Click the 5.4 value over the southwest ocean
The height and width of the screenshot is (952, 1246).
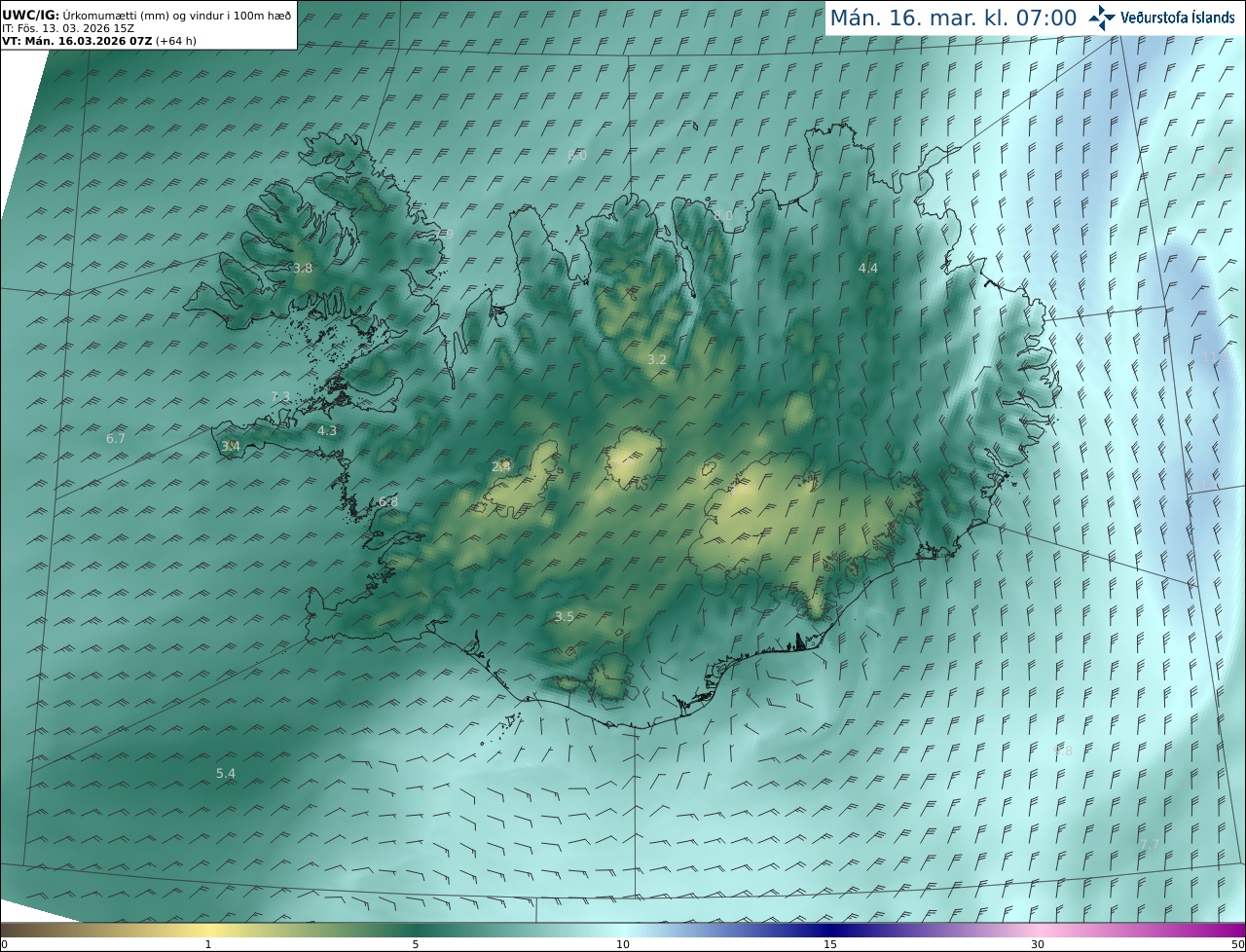click(x=225, y=773)
